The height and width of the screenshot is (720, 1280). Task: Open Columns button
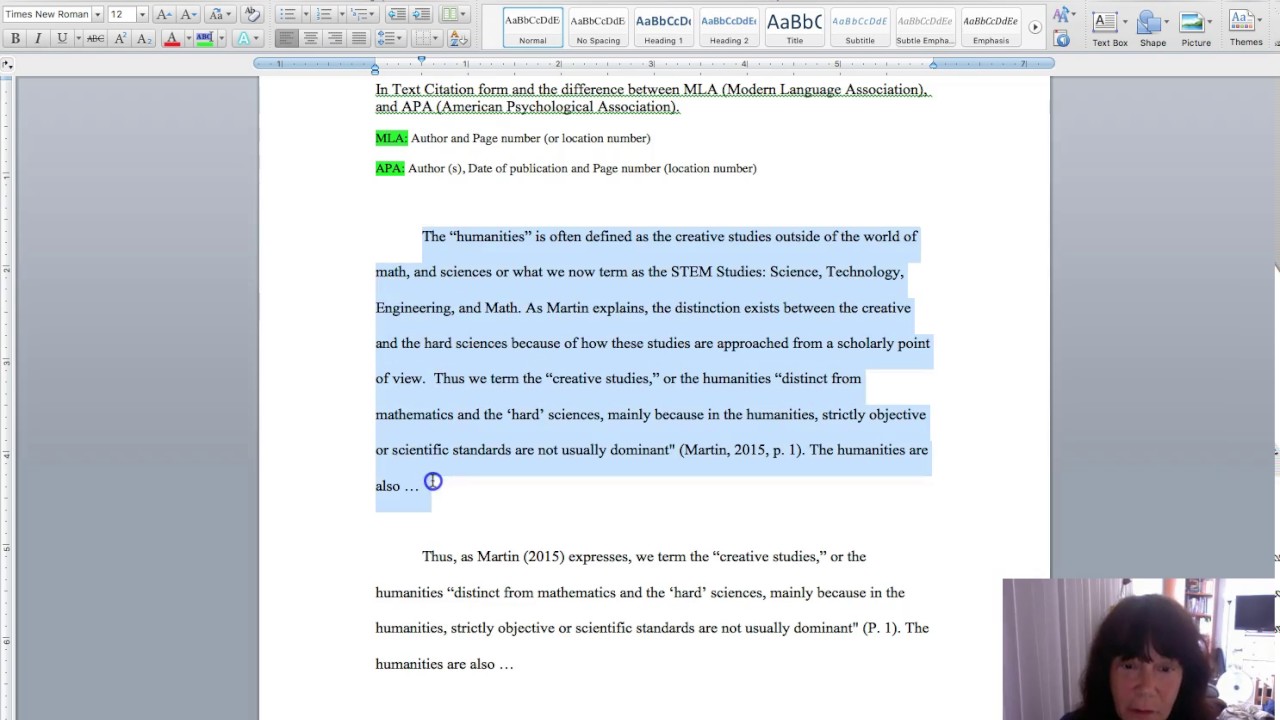(x=453, y=14)
